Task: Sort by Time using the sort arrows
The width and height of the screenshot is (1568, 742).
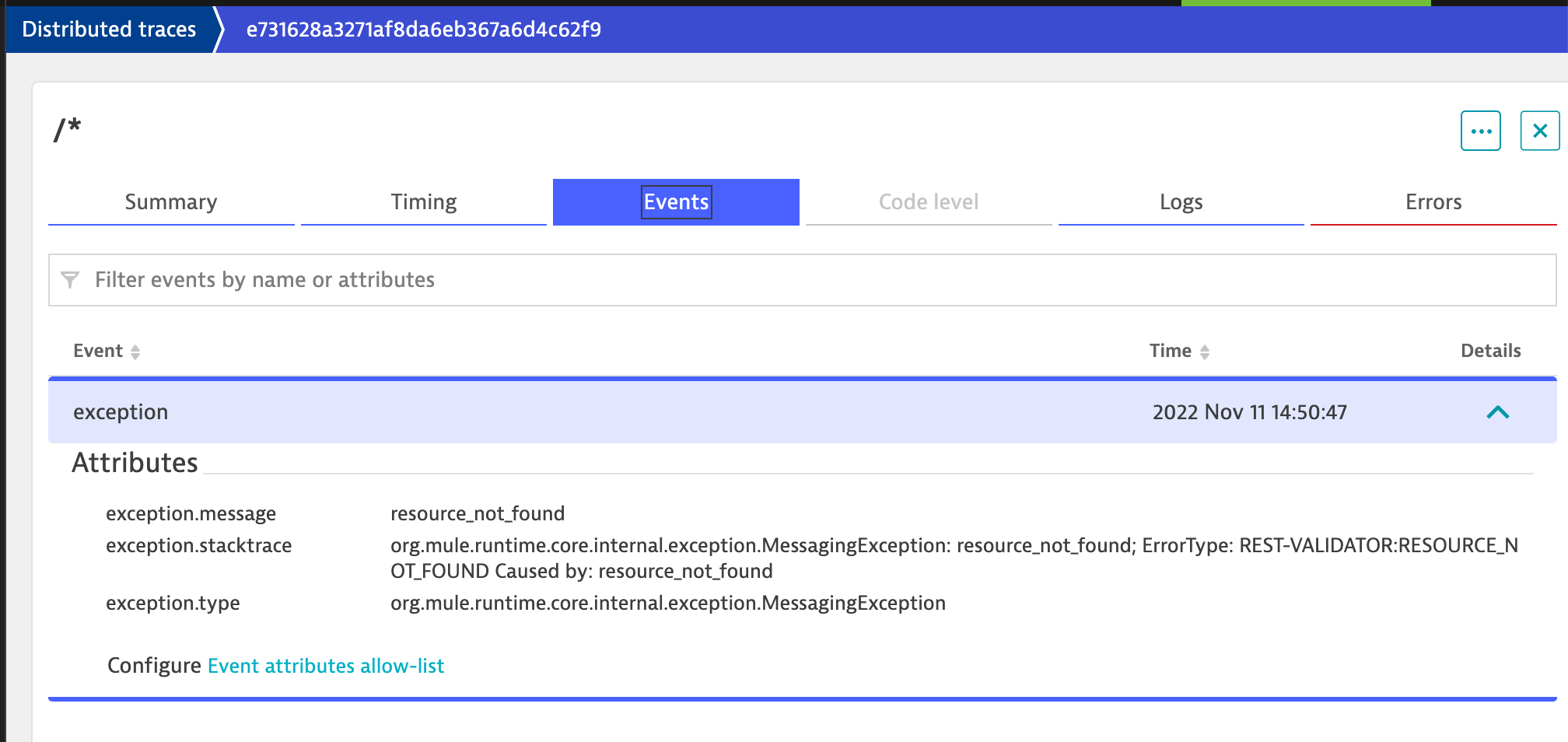Action: 1205,352
